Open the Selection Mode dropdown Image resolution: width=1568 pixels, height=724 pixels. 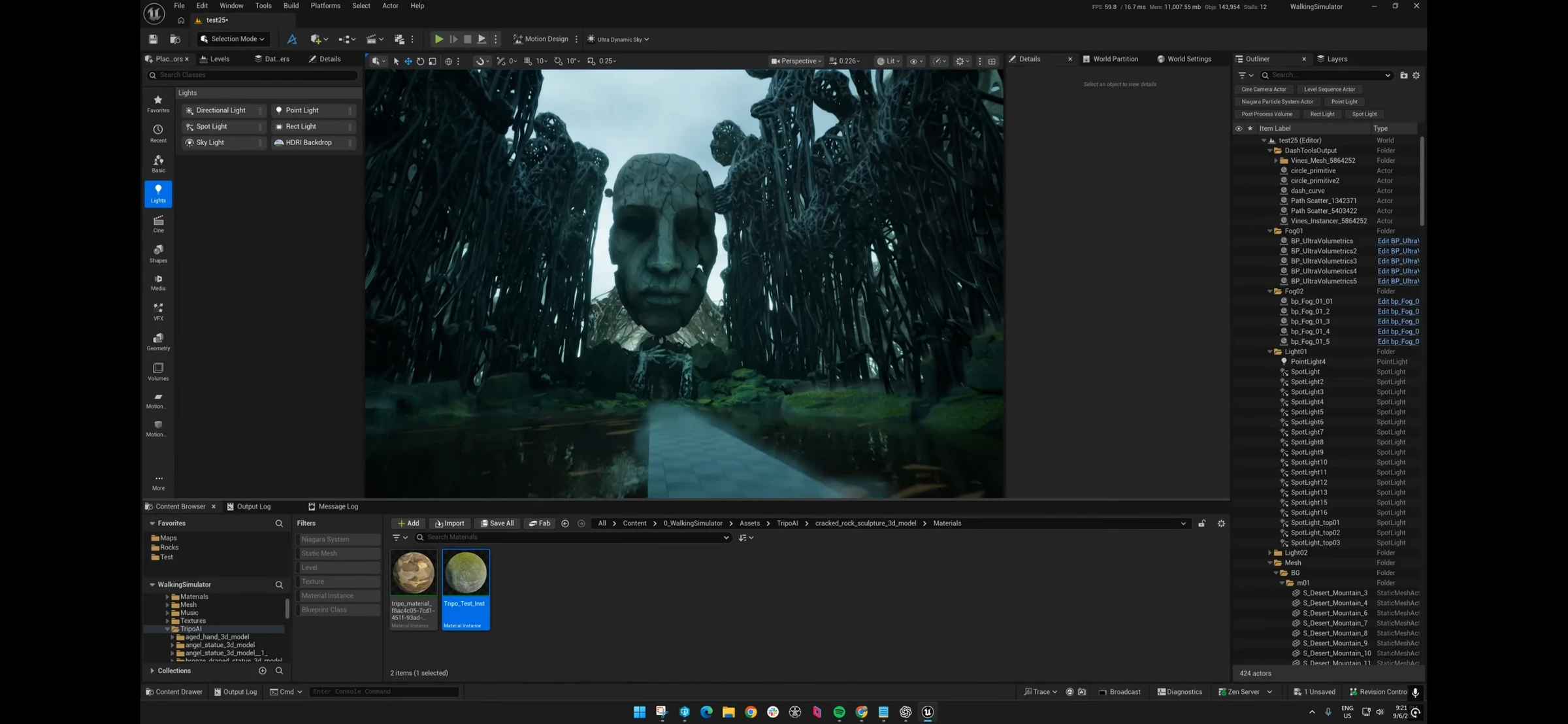(x=233, y=39)
